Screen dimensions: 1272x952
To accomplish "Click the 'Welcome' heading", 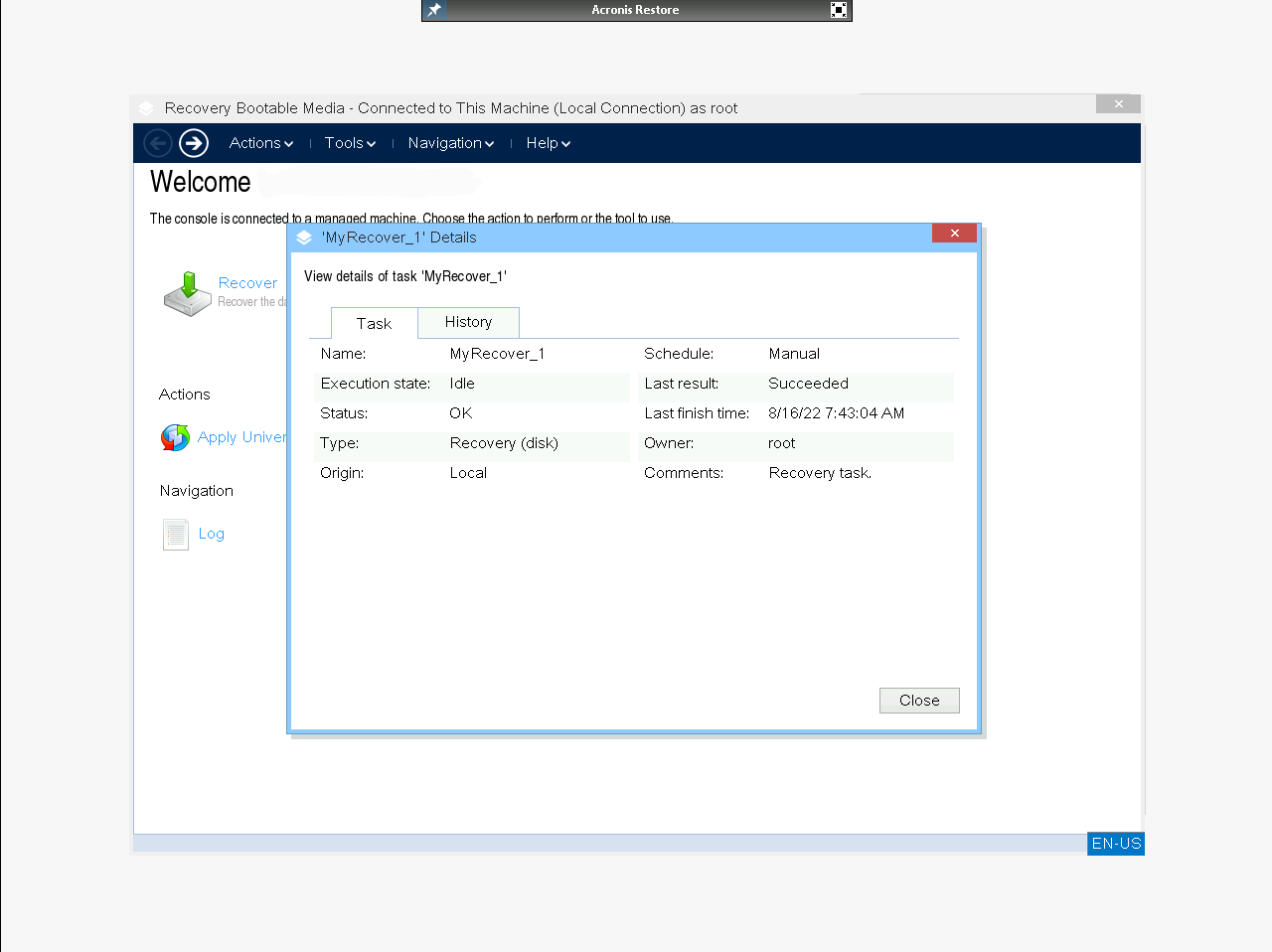I will pyautogui.click(x=201, y=182).
